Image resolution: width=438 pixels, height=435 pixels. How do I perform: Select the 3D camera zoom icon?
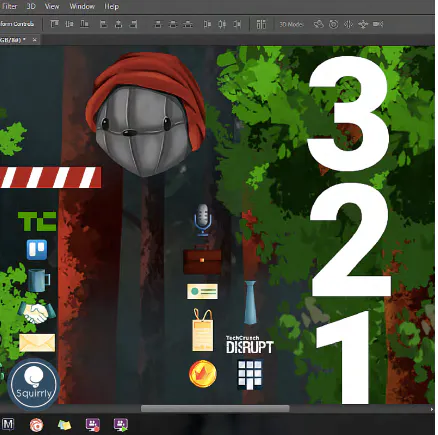coord(378,24)
